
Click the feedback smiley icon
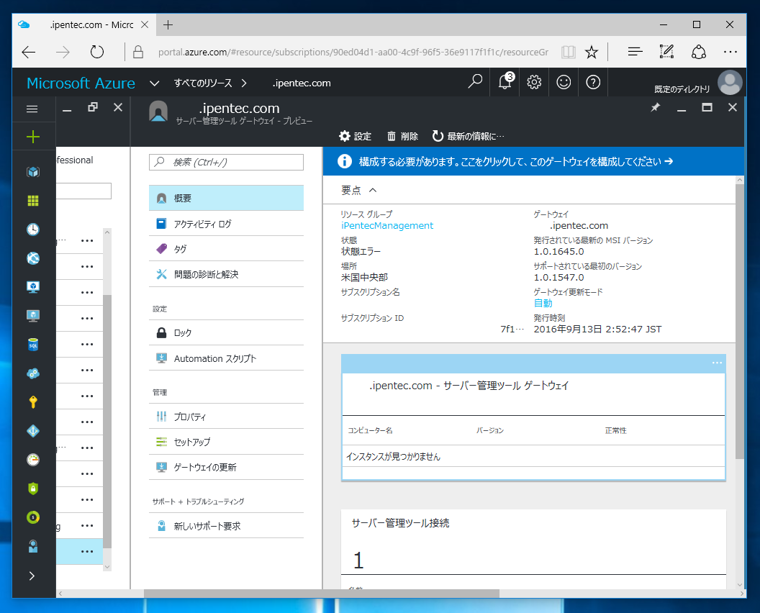coord(563,82)
